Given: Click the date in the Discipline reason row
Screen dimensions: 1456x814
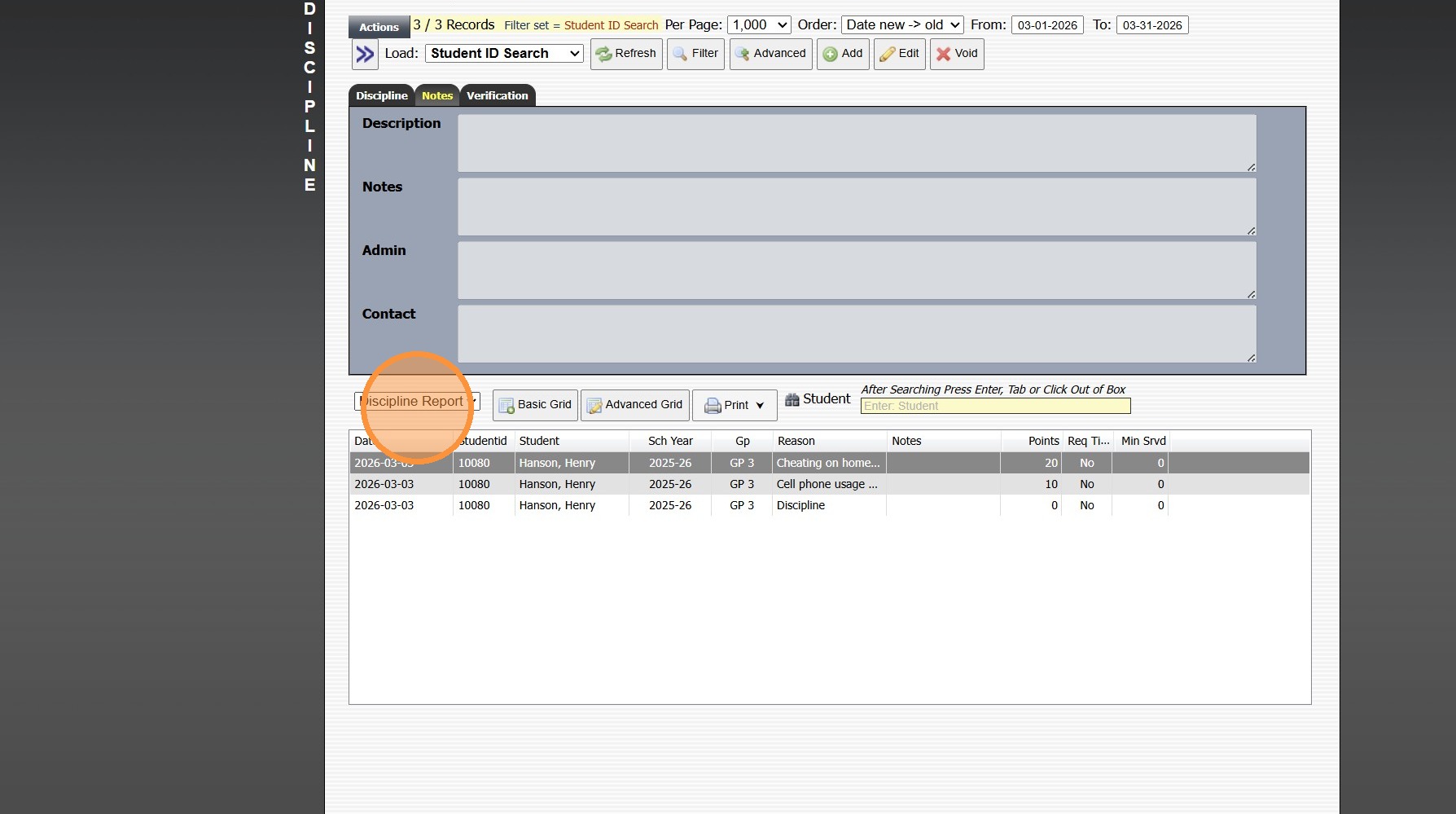Looking at the screenshot, I should point(384,505).
